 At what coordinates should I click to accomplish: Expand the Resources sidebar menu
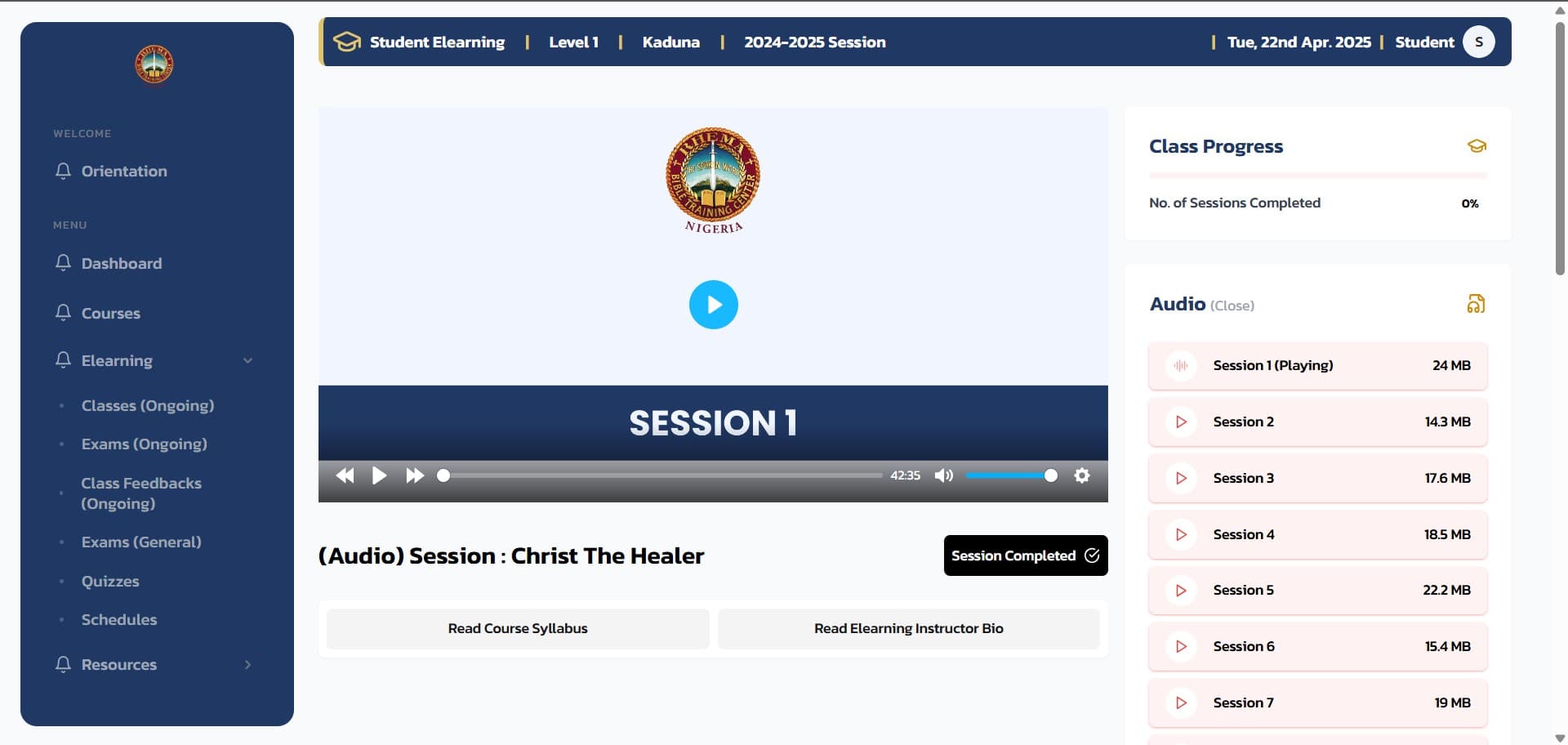[247, 664]
